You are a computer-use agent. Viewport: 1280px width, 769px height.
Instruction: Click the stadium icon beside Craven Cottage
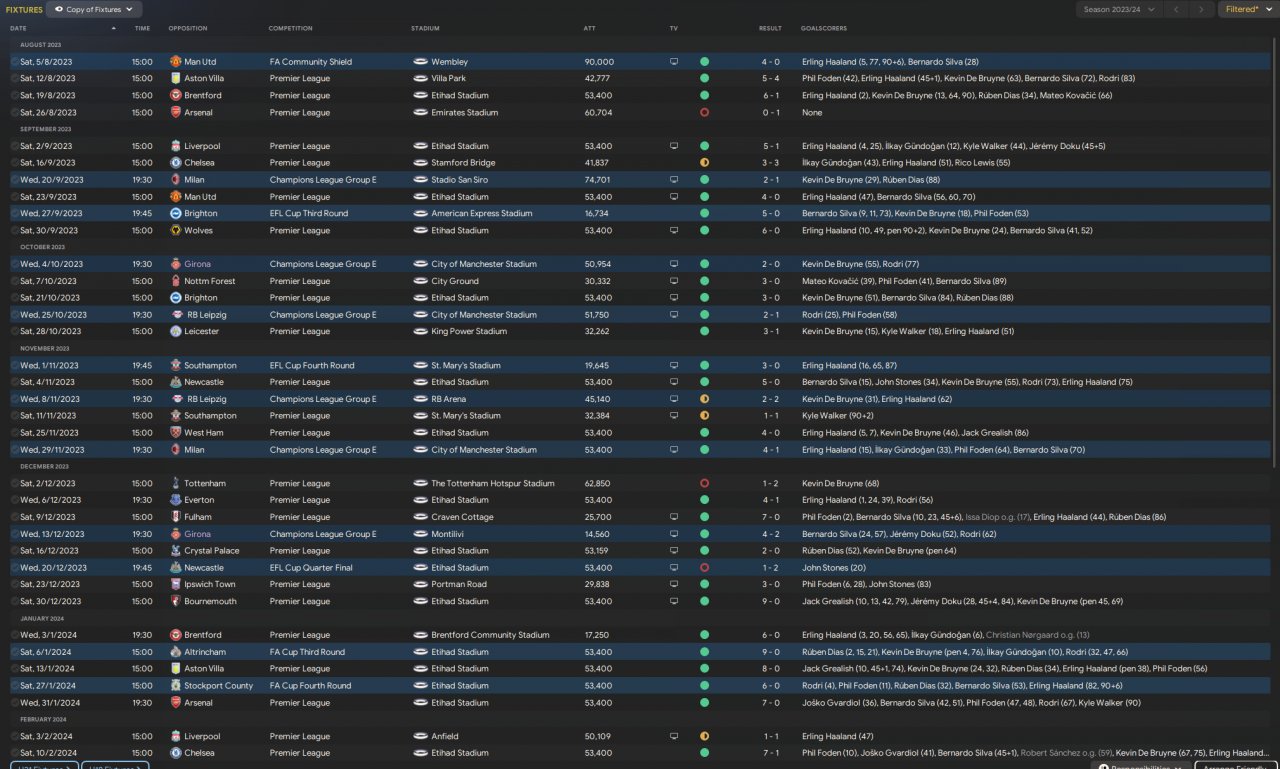pos(420,517)
